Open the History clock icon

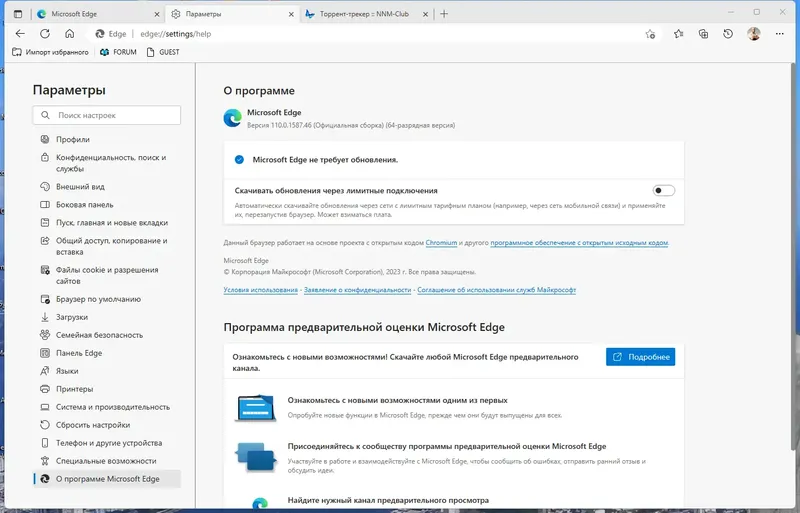click(728, 34)
